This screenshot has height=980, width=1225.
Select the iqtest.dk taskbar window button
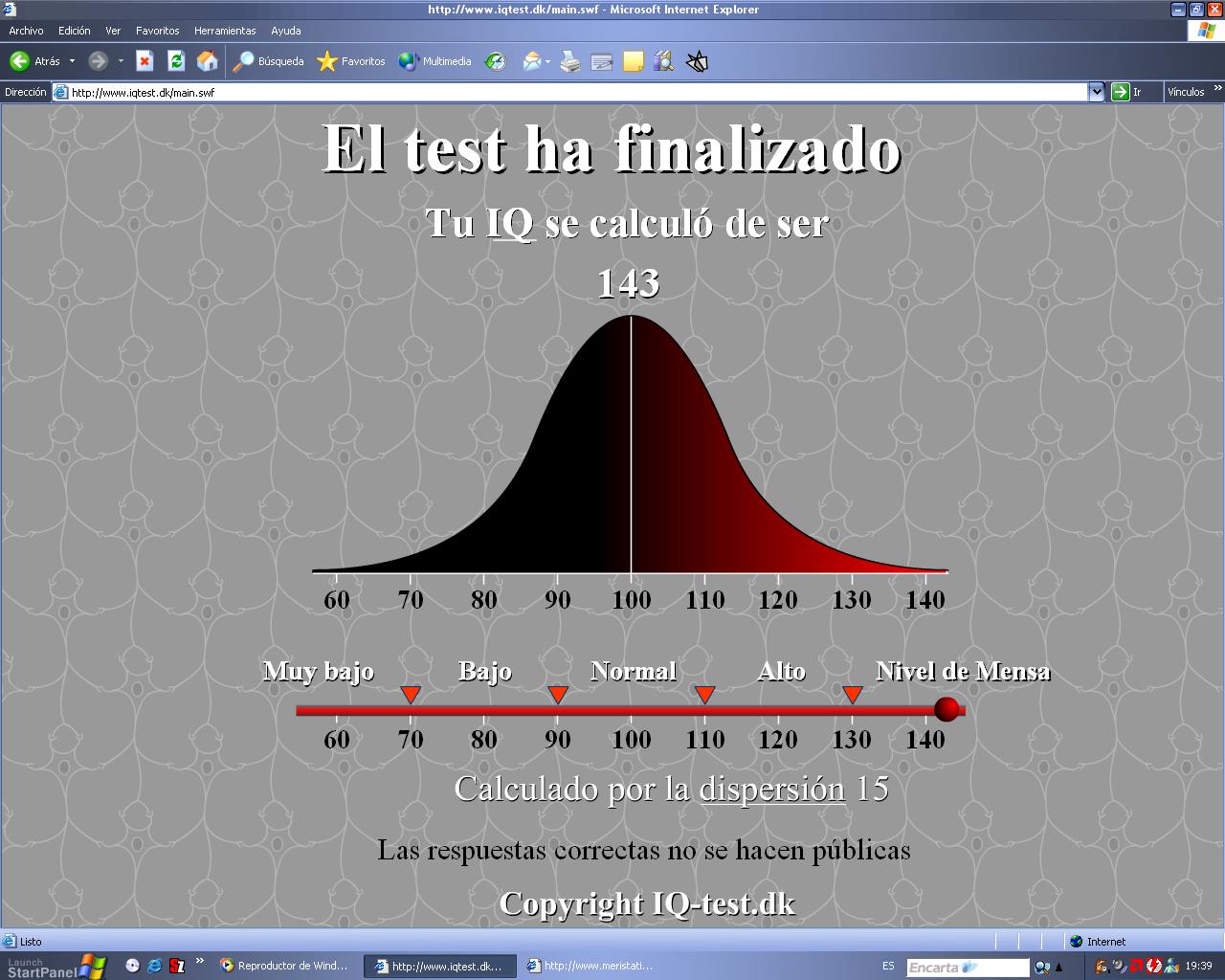click(x=440, y=967)
